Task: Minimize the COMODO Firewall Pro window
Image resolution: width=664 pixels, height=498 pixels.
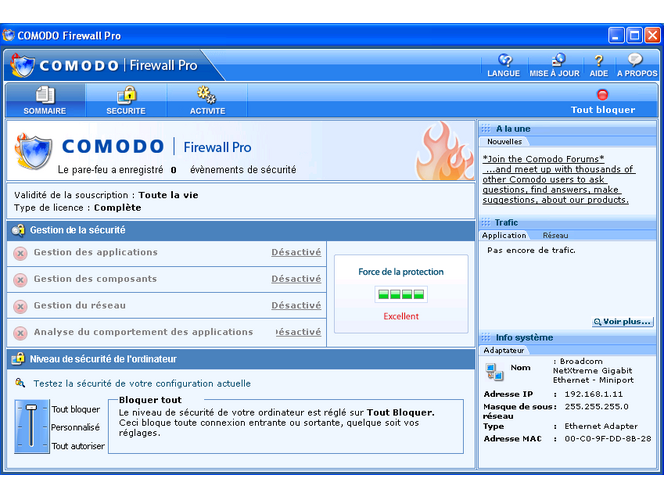Action: pyautogui.click(x=616, y=36)
